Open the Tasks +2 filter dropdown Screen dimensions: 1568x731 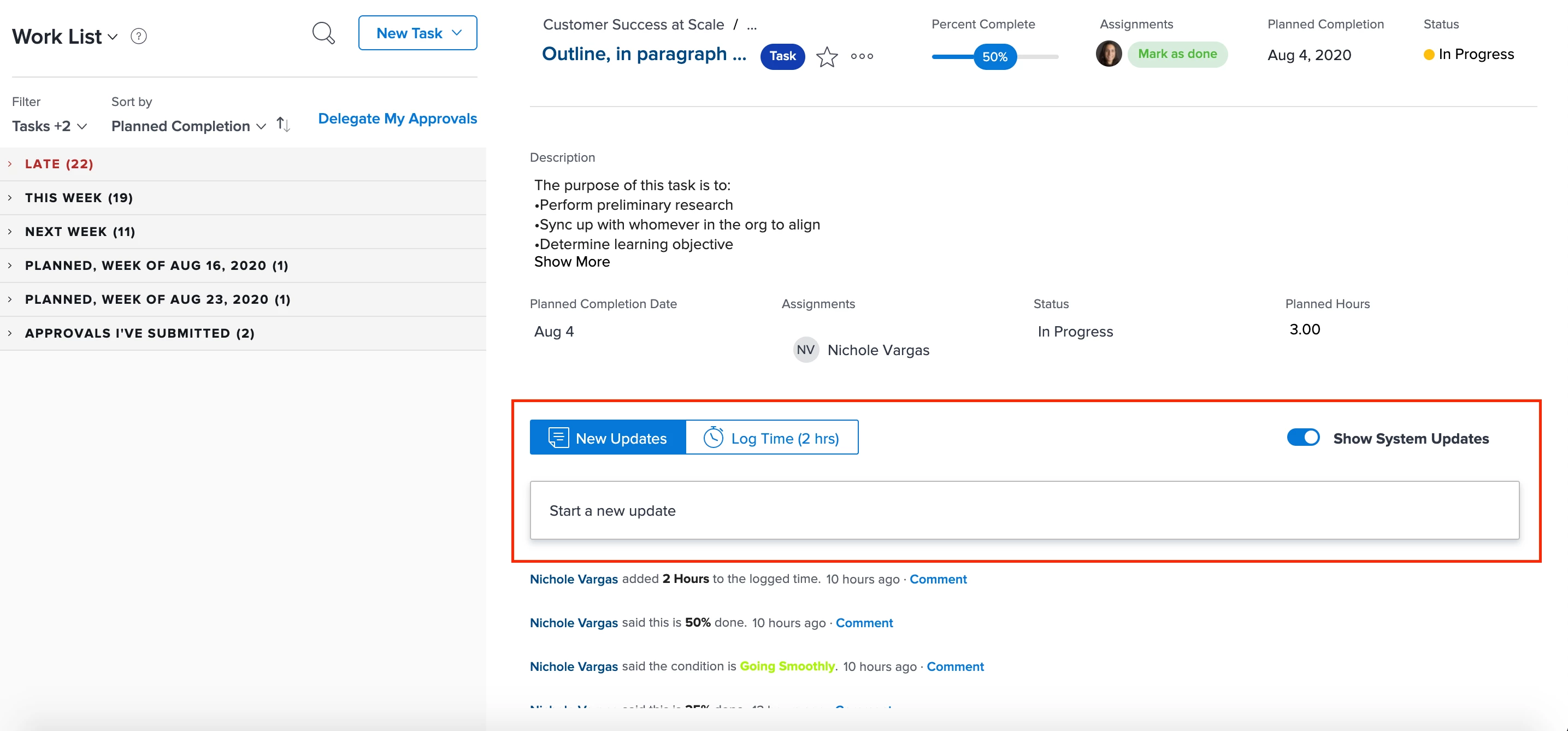(49, 126)
